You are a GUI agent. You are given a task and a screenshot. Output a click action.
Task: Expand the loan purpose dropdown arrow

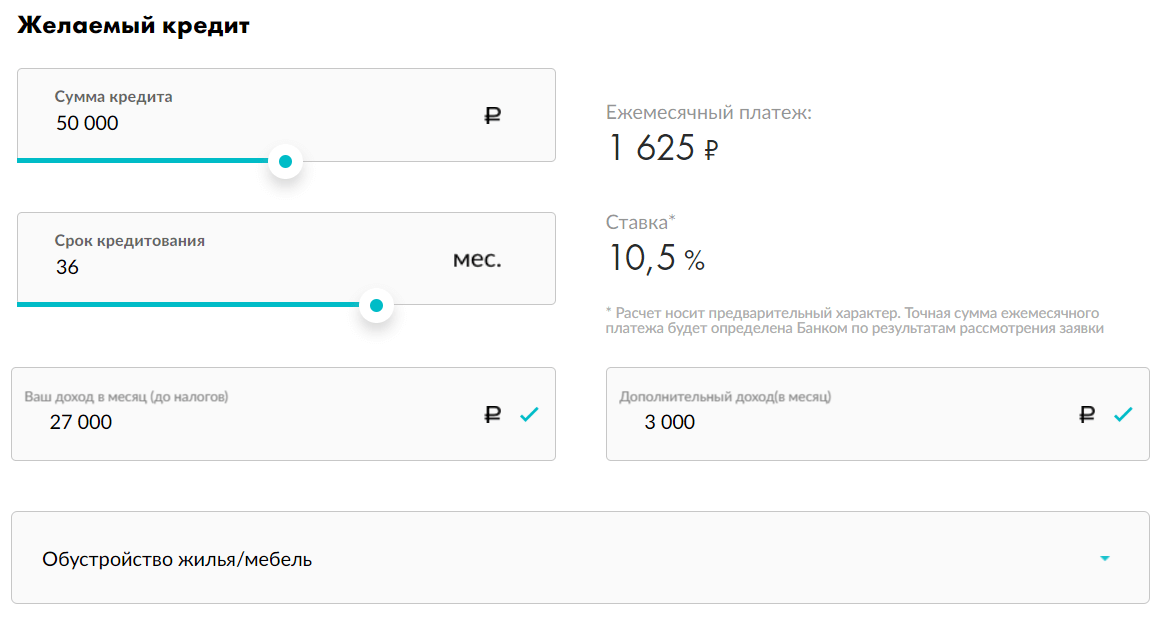[1104, 558]
